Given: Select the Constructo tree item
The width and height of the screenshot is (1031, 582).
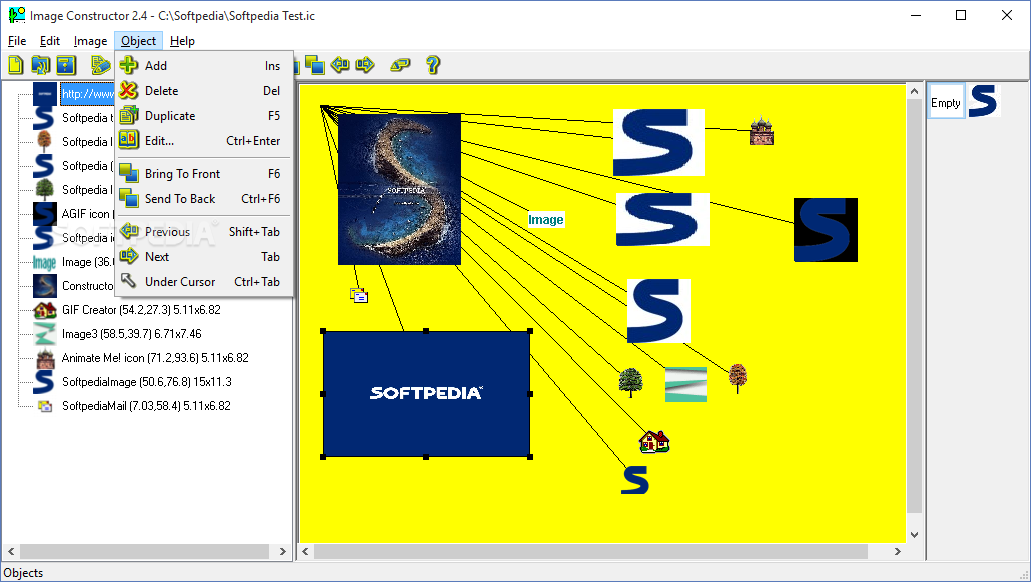Looking at the screenshot, I should click(87, 285).
